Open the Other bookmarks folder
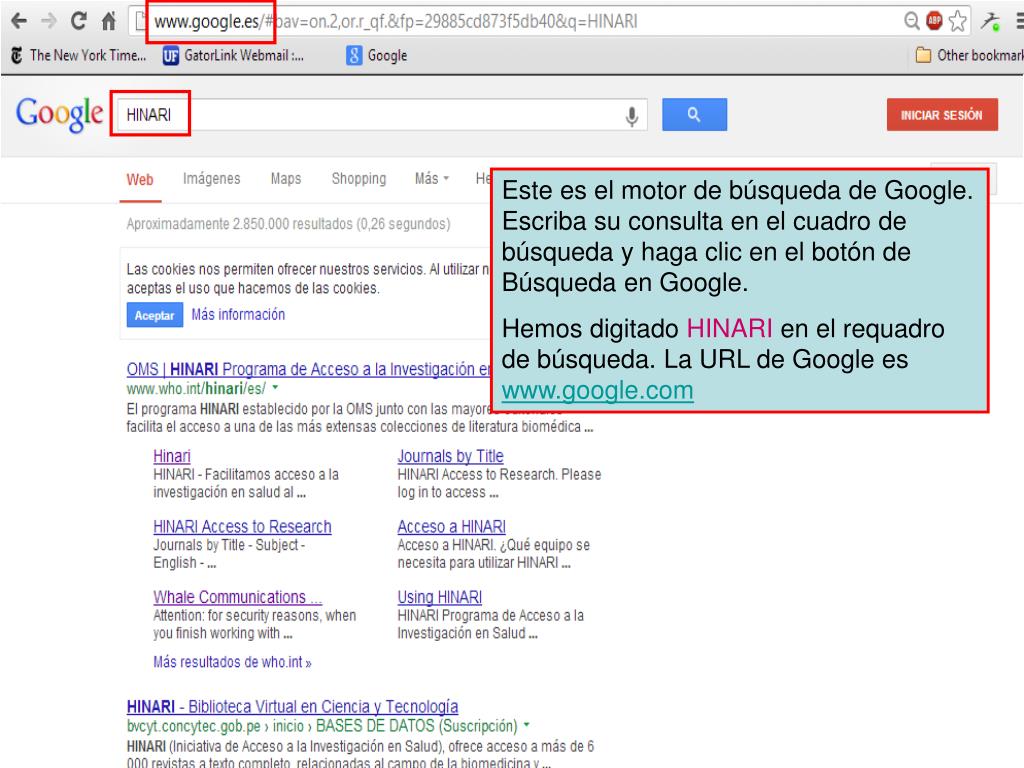This screenshot has height=768, width=1024. click(970, 56)
